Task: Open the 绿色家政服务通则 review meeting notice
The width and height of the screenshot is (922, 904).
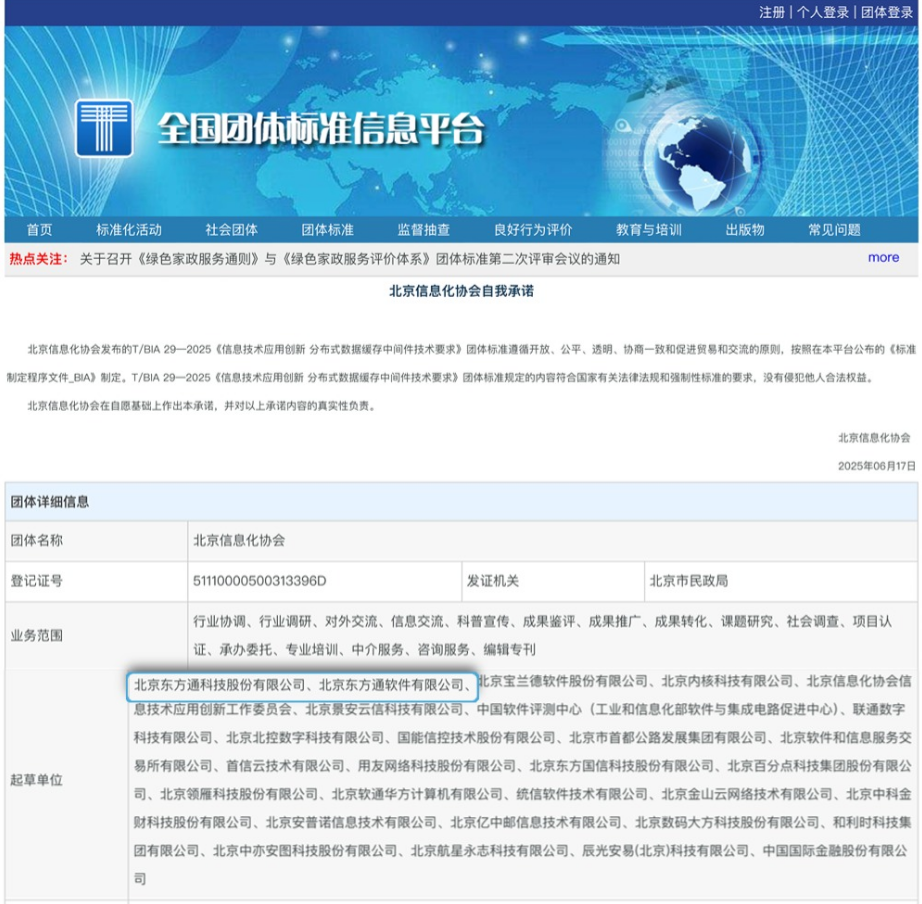Action: [350, 259]
